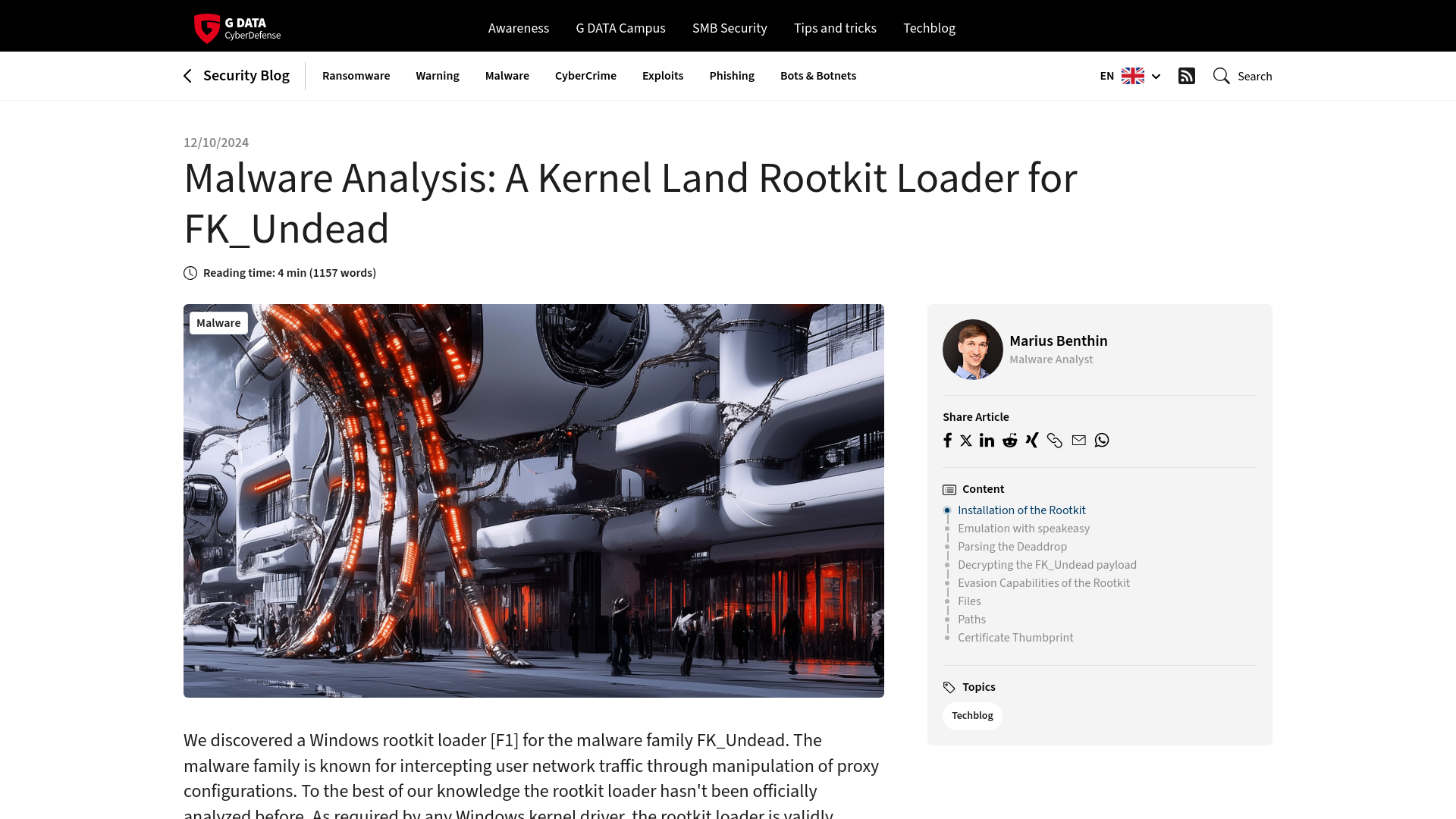Click the Malware analyst author thumbnail
Image resolution: width=1456 pixels, height=819 pixels.
tap(973, 349)
